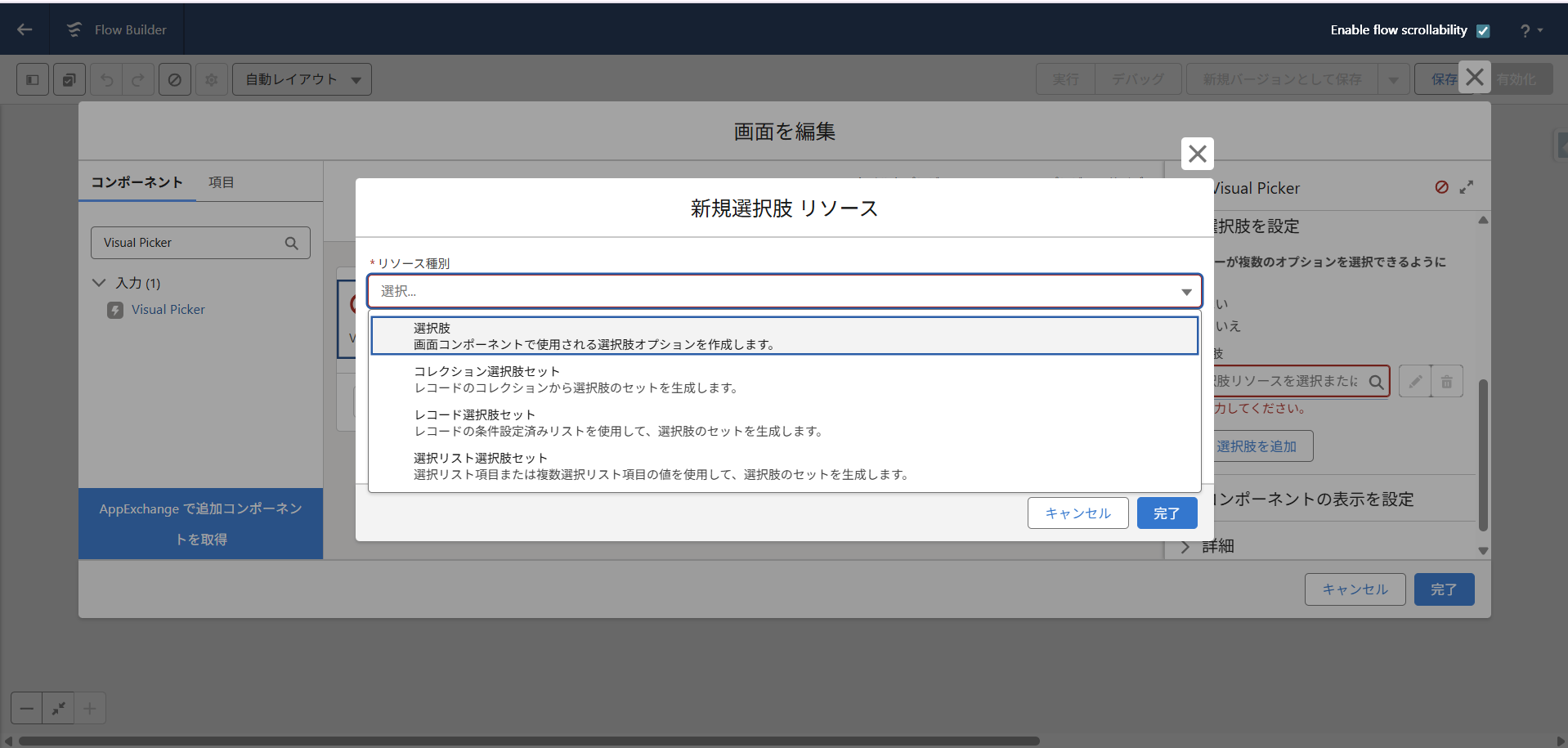Click the 選択肢を追加 button
Viewport: 1568px width, 748px height.
[1257, 446]
